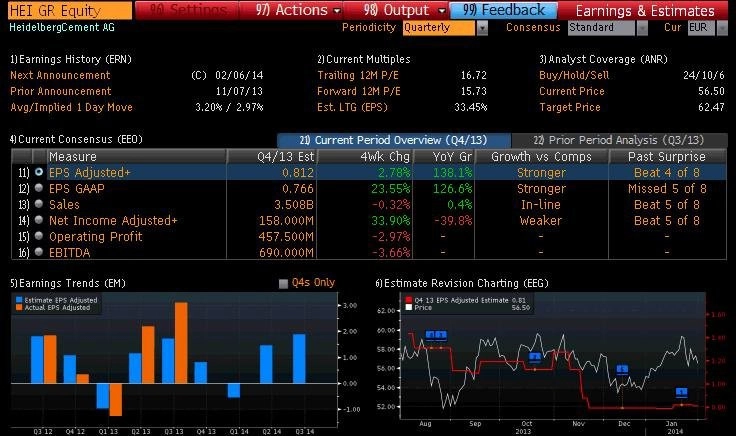Viewport: 736px width, 436px height.
Task: Click the Beat 4 of 8 cell
Action: [x=667, y=173]
